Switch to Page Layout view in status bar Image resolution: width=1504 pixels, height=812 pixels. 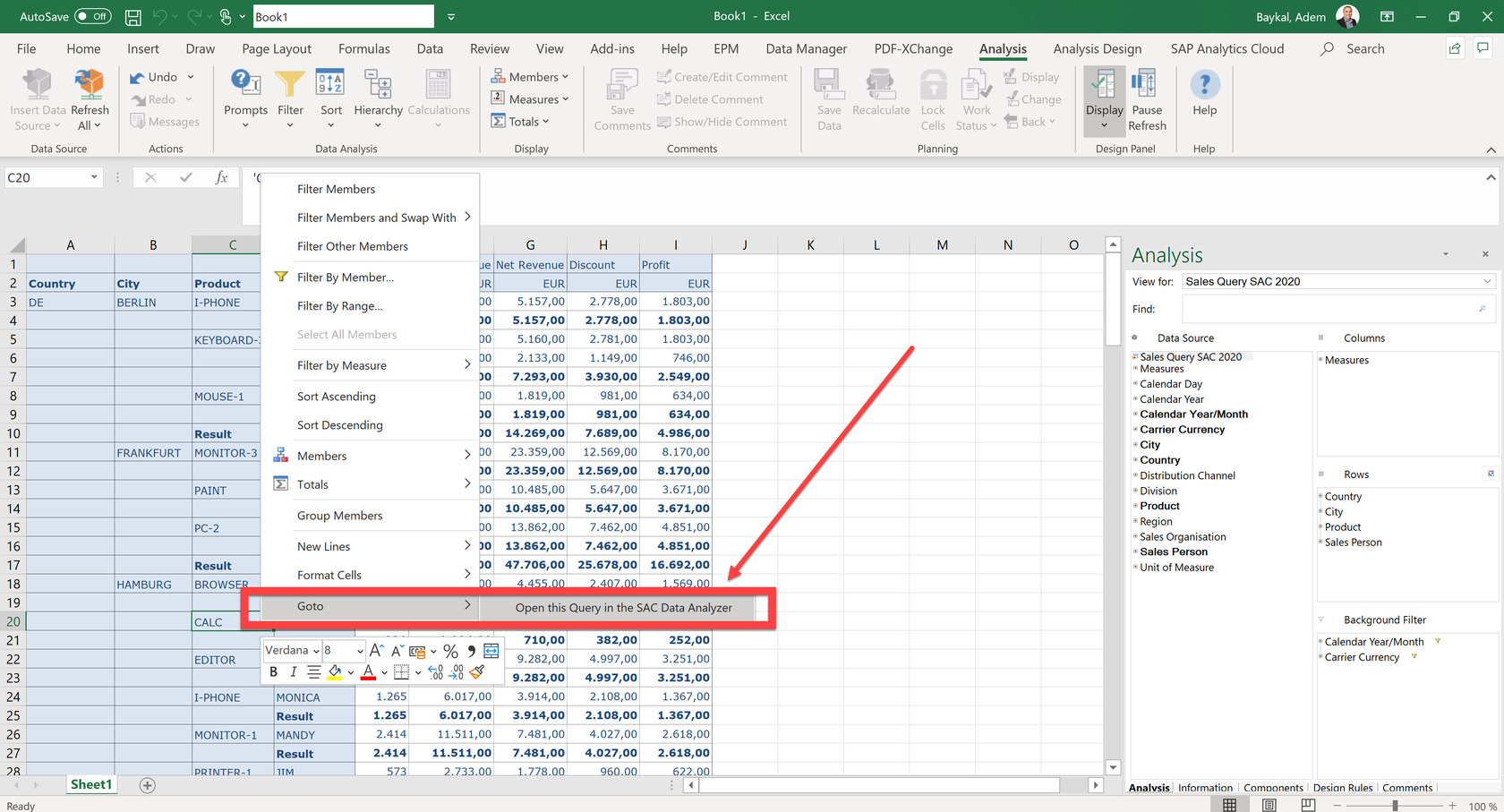pyautogui.click(x=1269, y=805)
